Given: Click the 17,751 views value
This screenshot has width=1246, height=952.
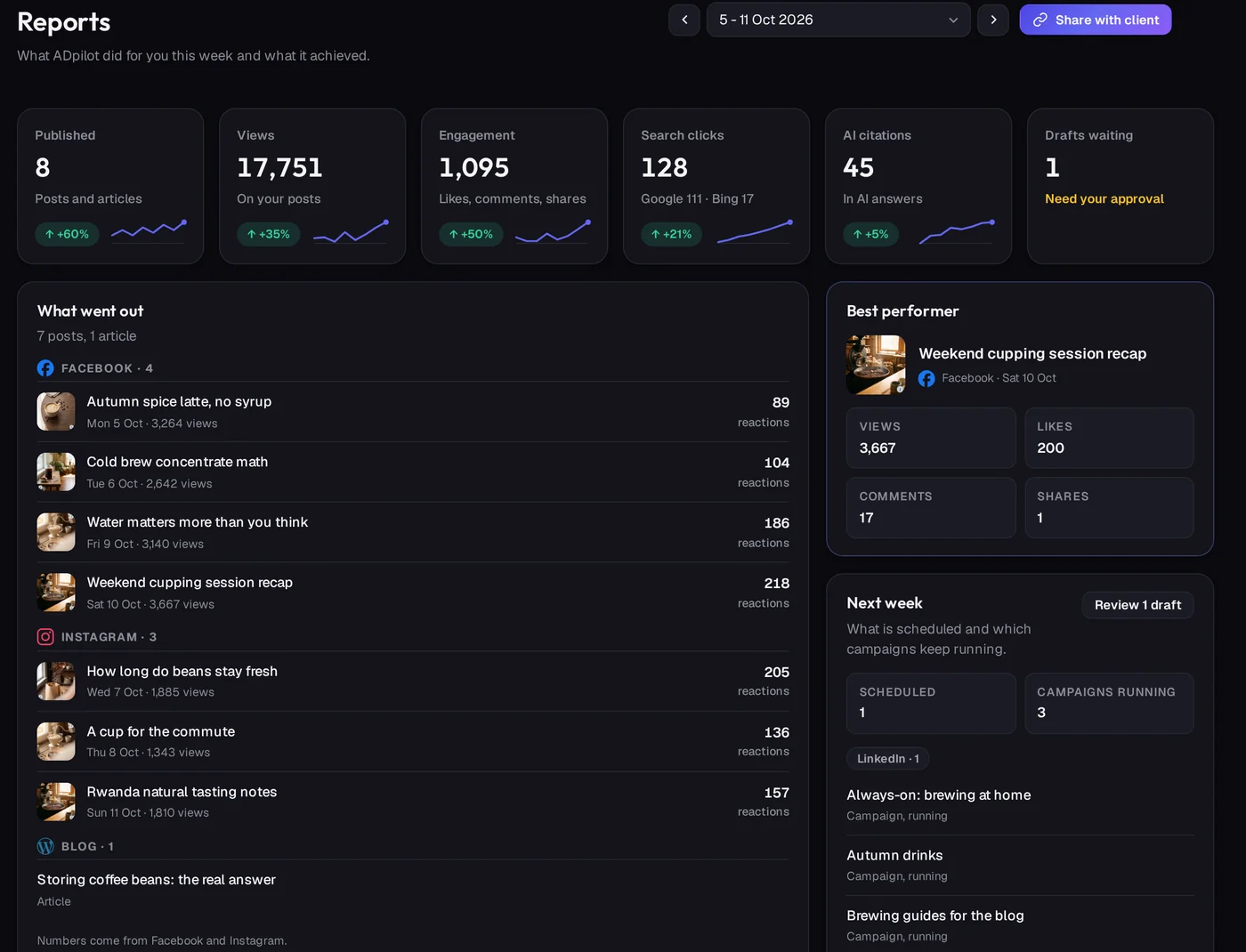Looking at the screenshot, I should [x=279, y=167].
